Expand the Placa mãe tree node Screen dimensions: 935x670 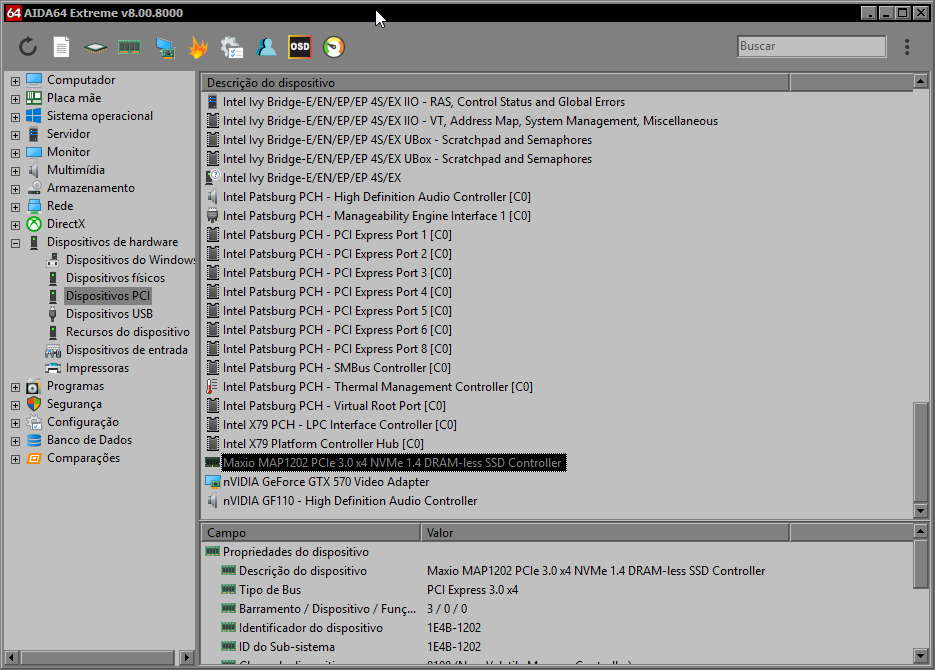16,98
